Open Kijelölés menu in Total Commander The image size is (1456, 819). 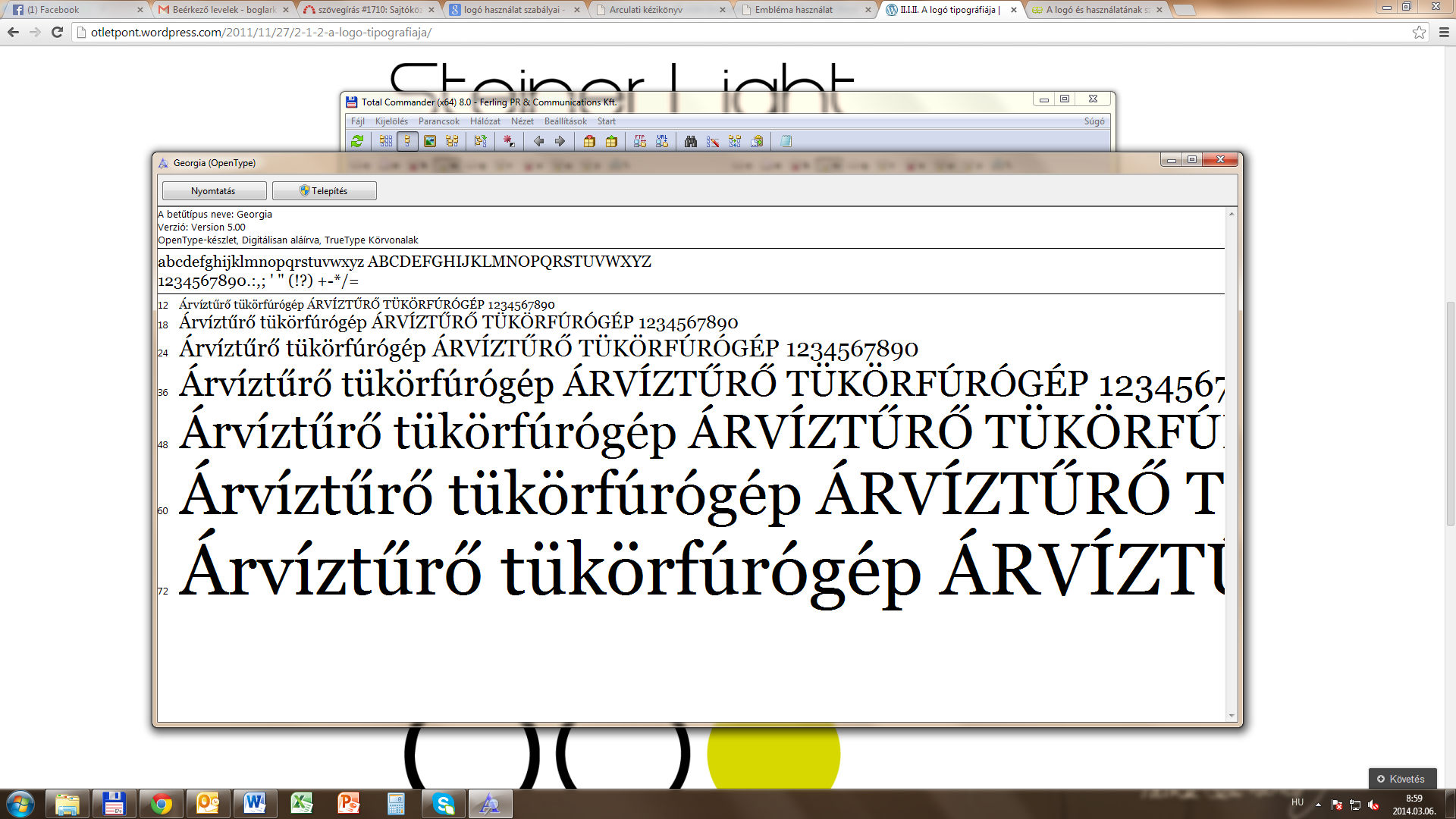[391, 121]
